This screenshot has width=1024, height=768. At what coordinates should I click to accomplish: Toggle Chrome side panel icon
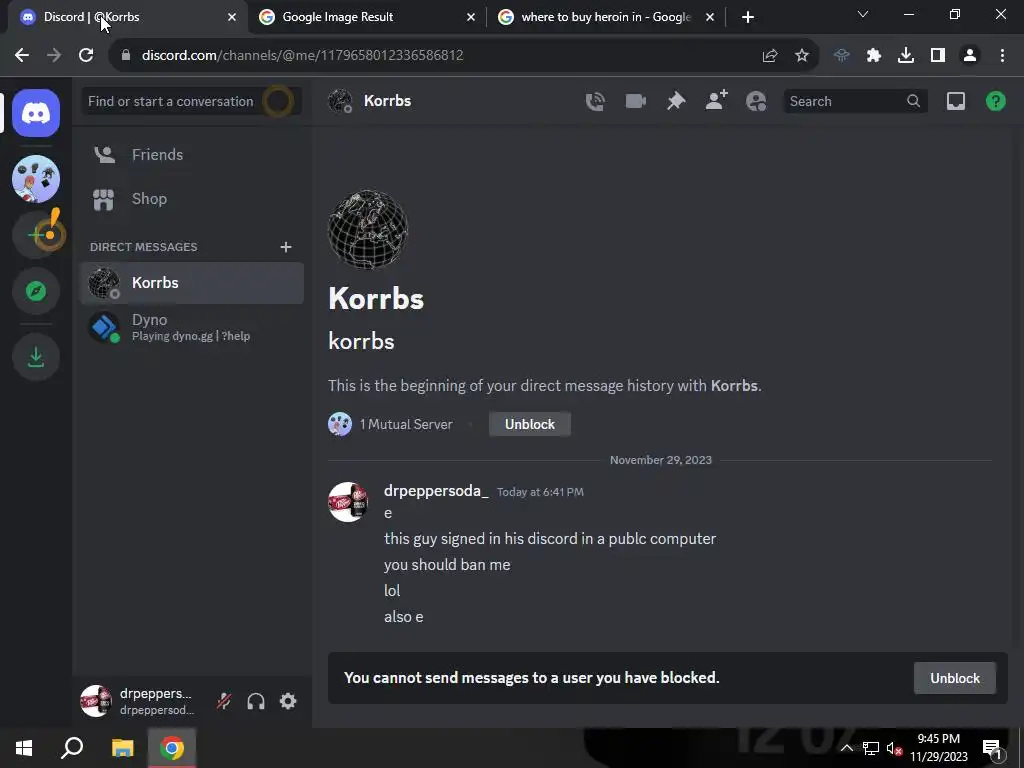pyautogui.click(x=938, y=56)
